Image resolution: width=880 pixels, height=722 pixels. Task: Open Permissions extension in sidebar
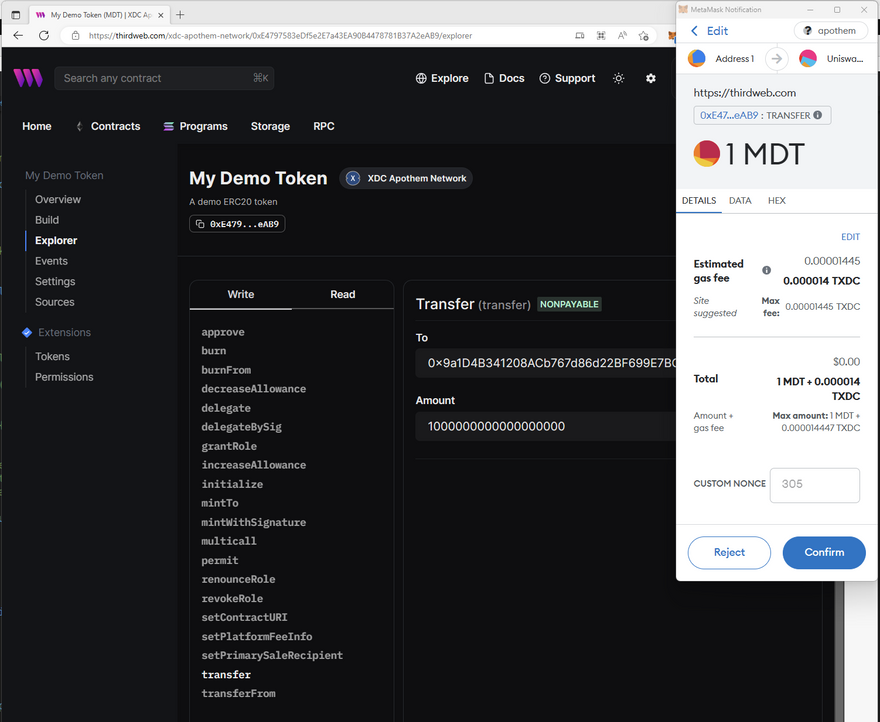64,377
